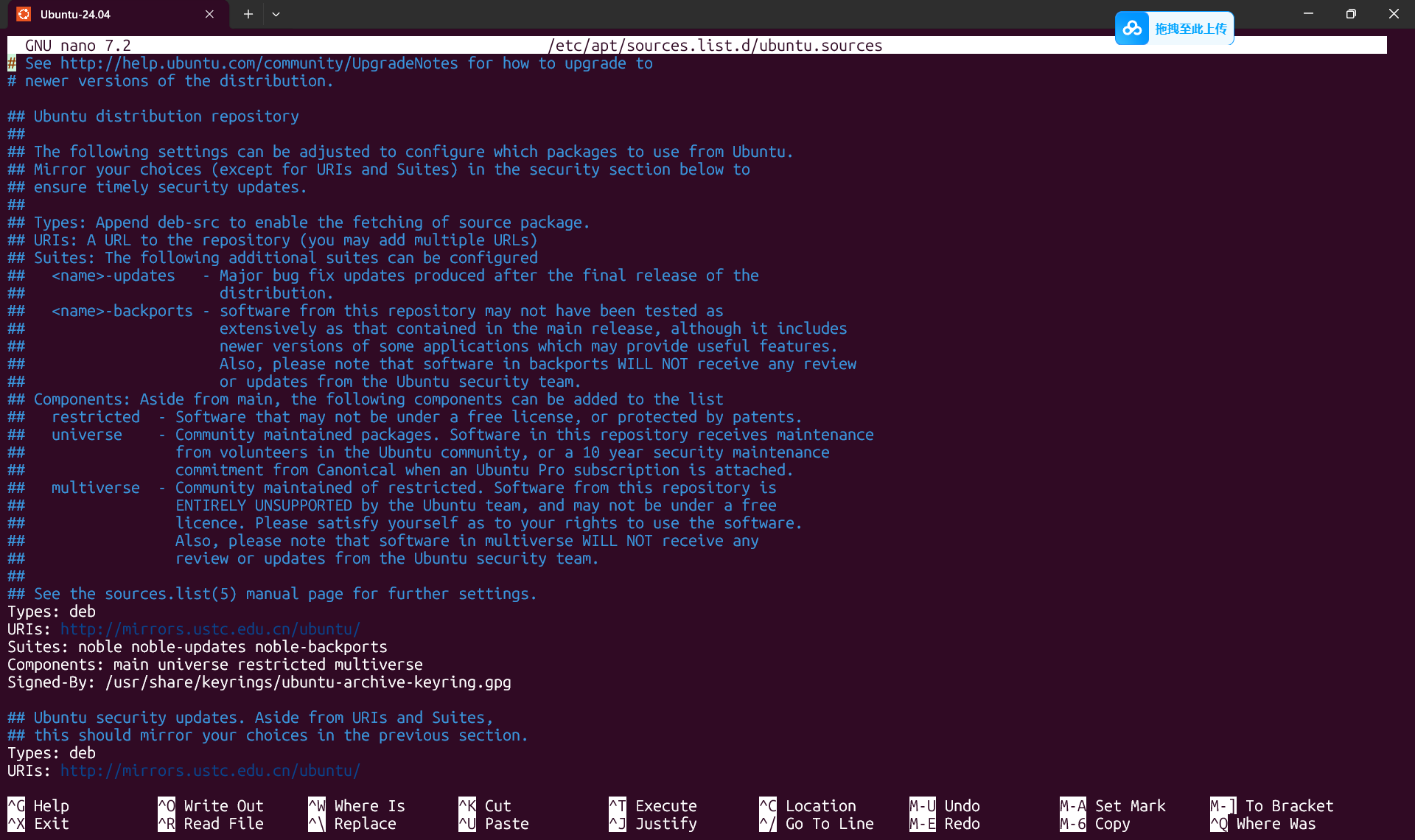Click the '## Components: Aside from main' comment line
The height and width of the screenshot is (840, 1415).
[x=366, y=399]
